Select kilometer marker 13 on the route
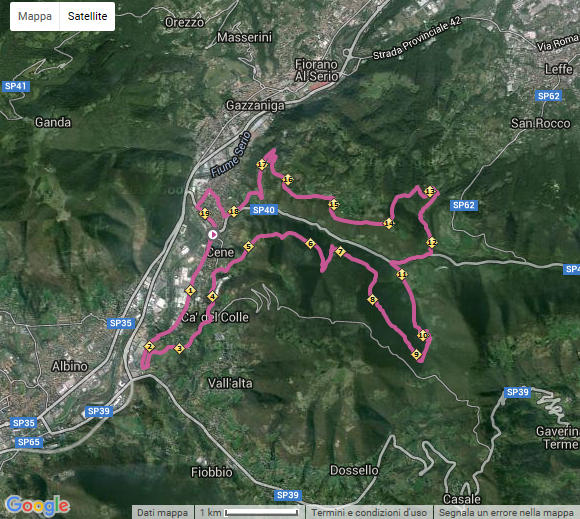580x519 pixels. pos(429,192)
